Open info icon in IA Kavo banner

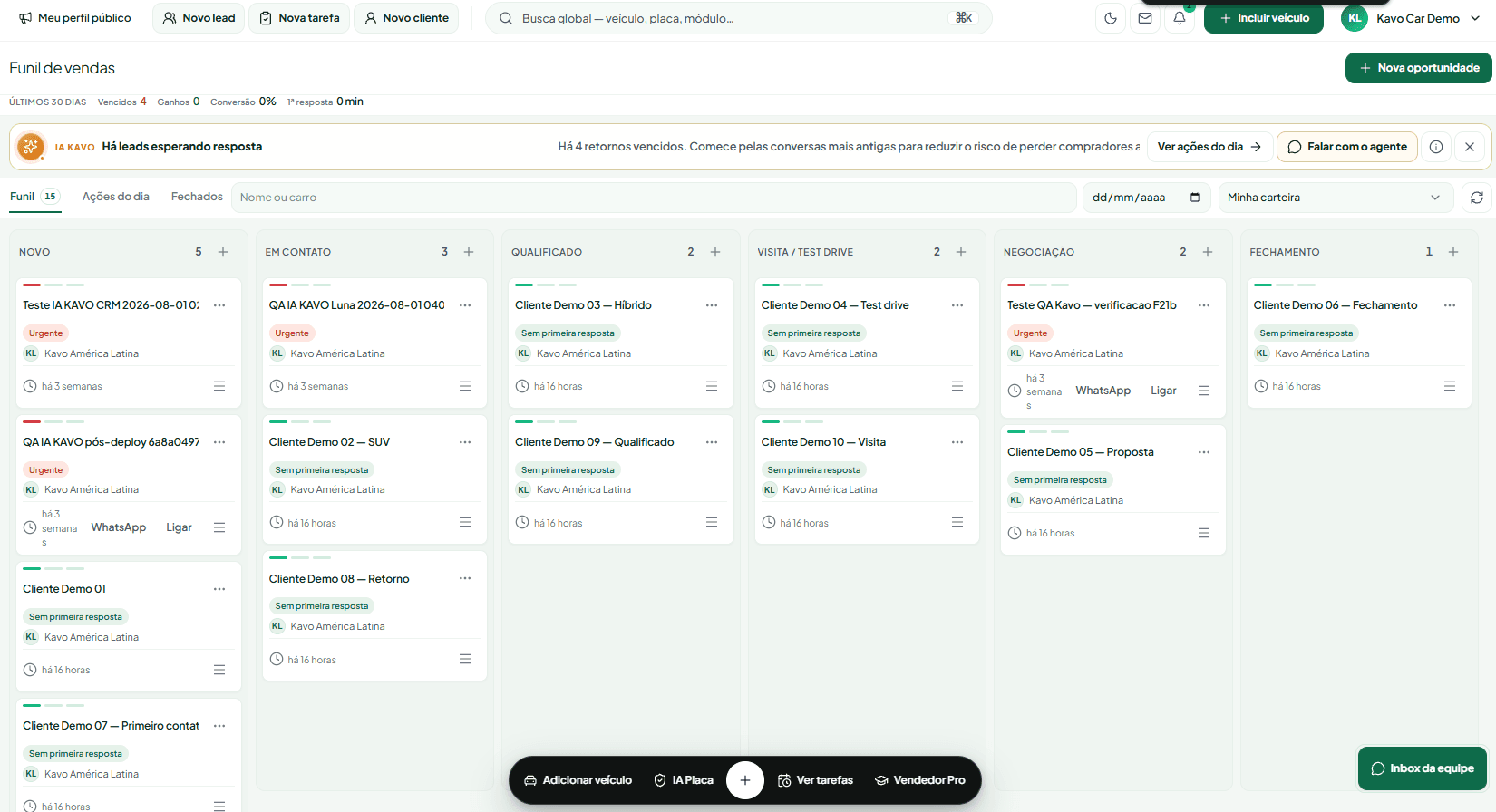tap(1436, 147)
